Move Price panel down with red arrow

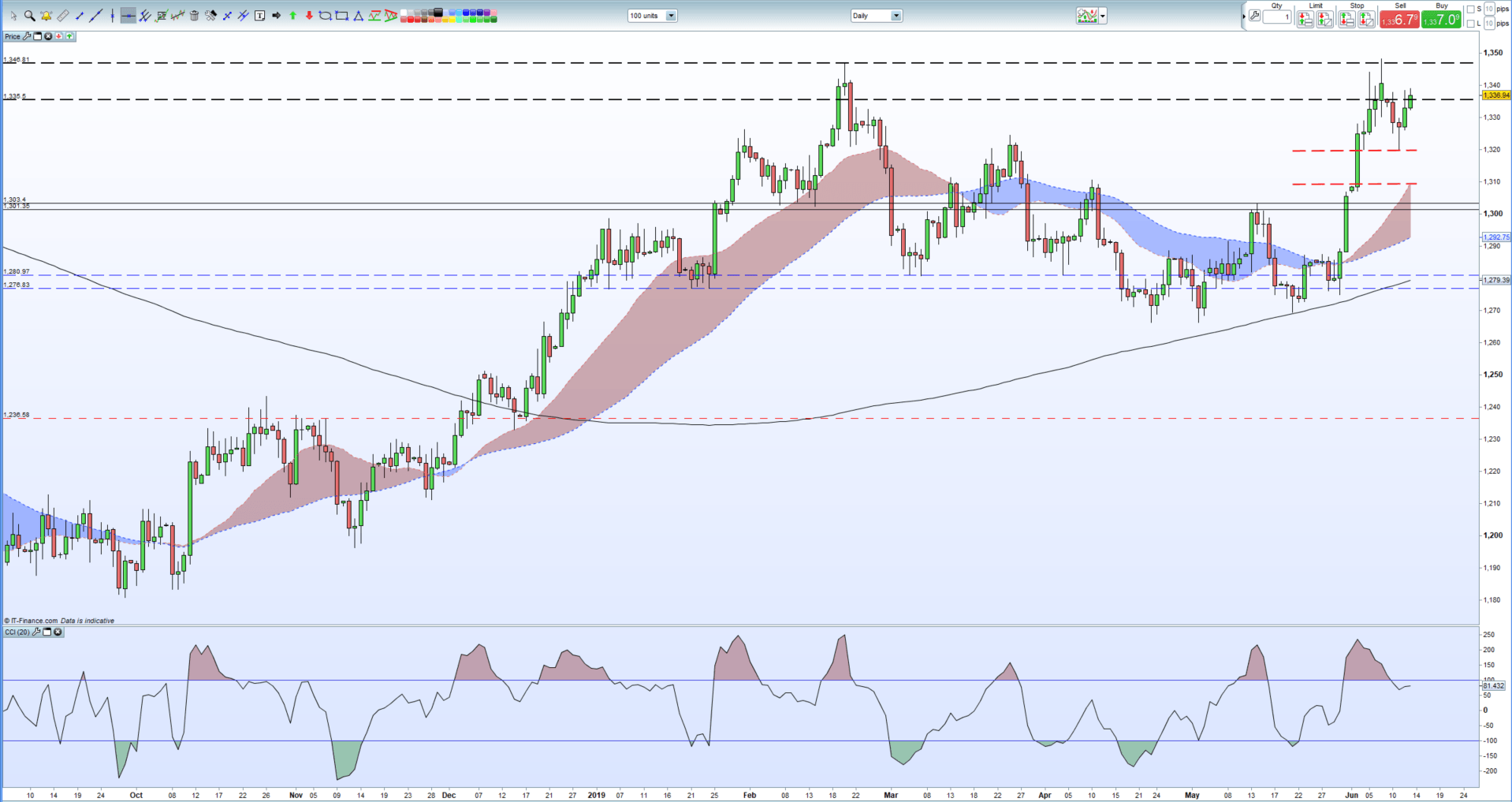pos(58,36)
